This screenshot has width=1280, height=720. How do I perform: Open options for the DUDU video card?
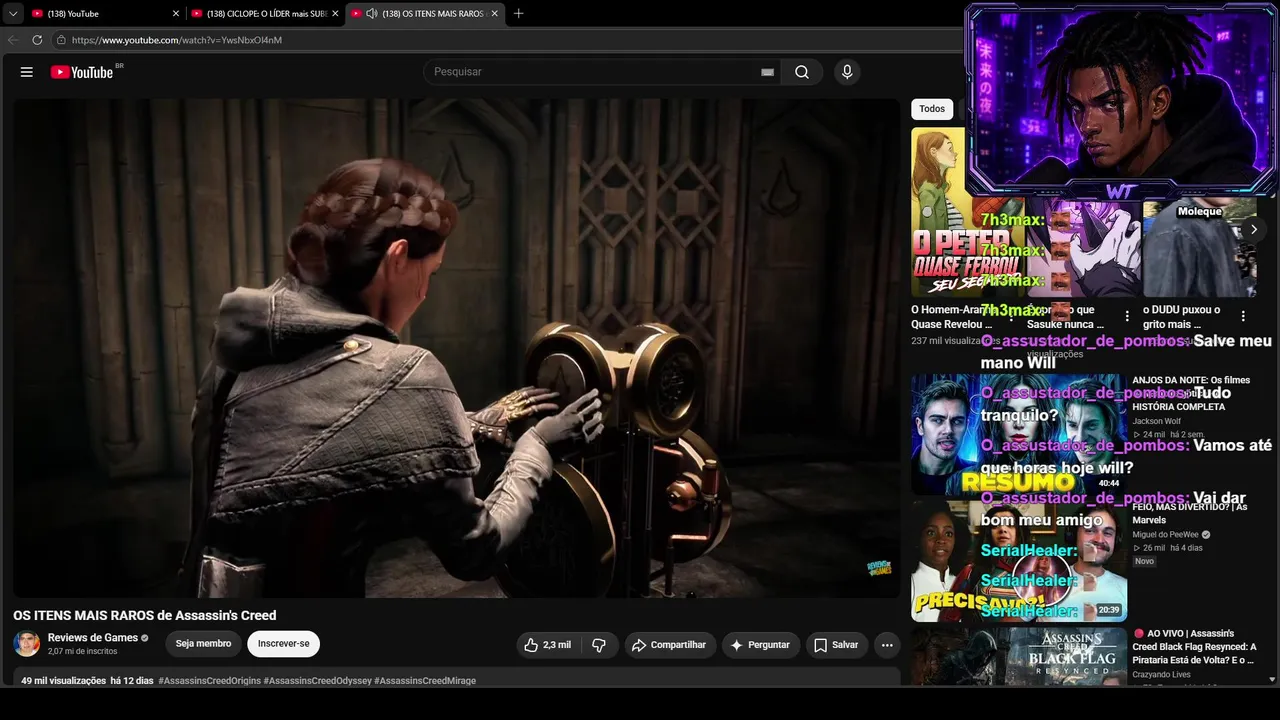1244,316
